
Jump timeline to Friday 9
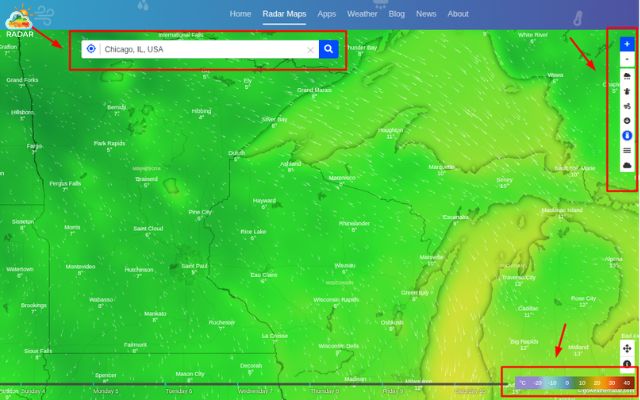(393, 391)
